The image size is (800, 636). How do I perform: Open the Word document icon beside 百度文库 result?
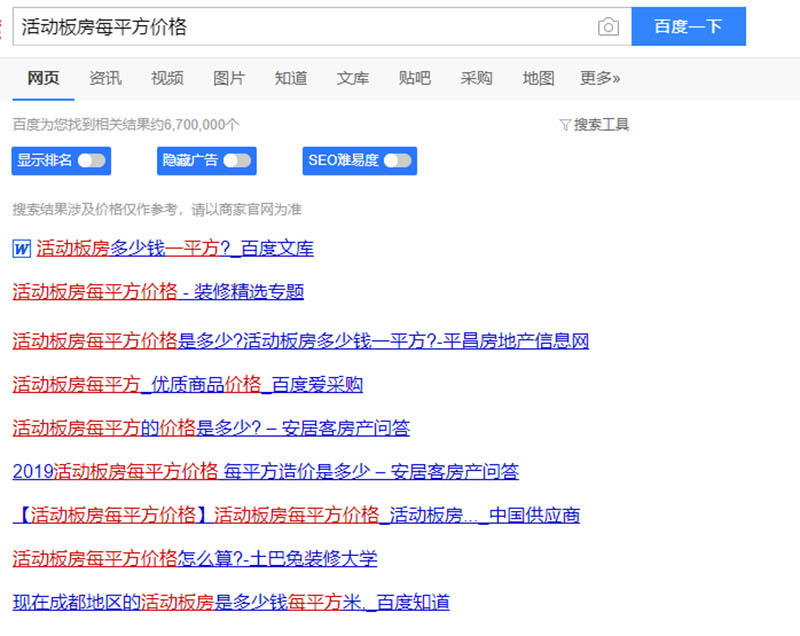[x=21, y=249]
